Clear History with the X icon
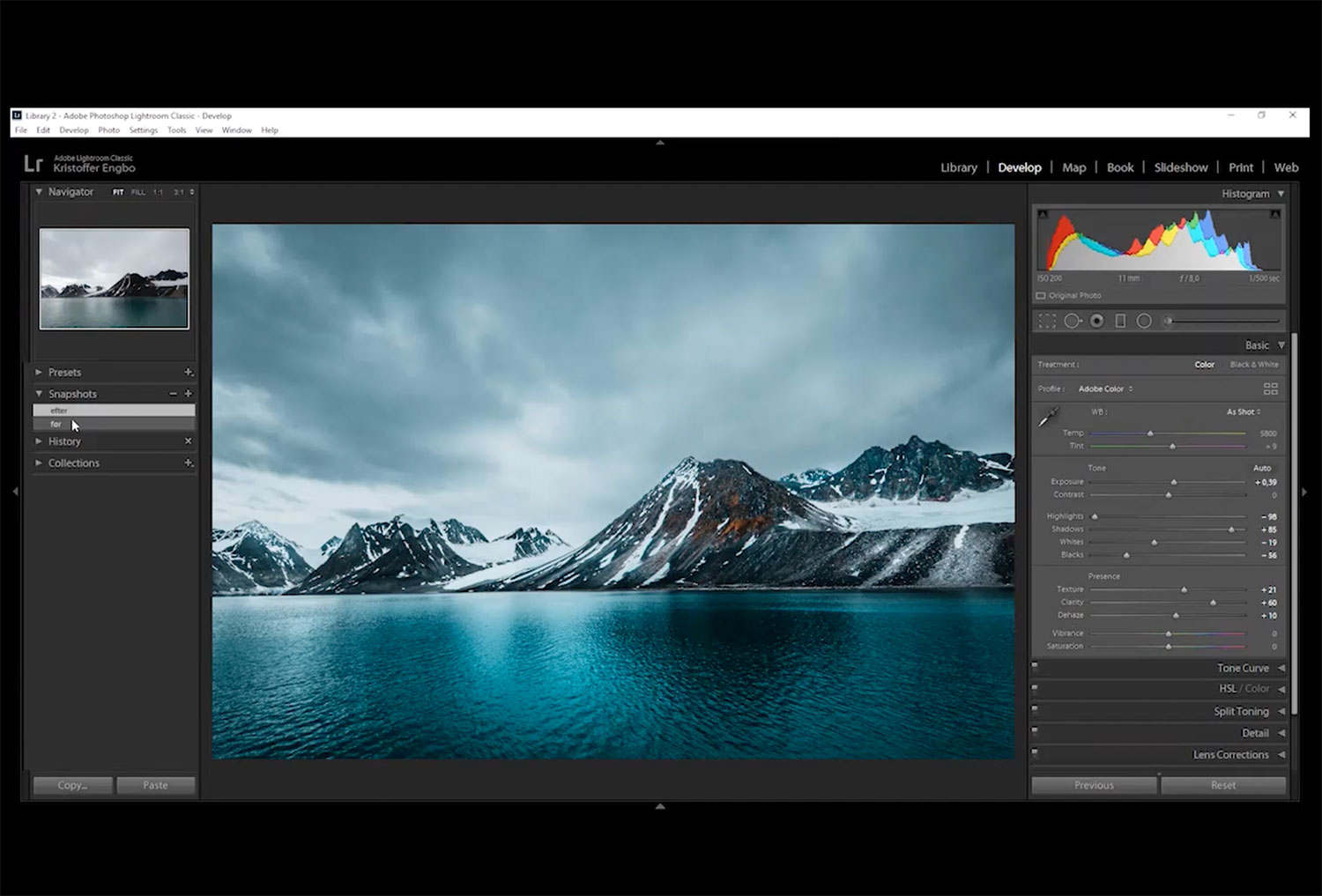 click(188, 441)
